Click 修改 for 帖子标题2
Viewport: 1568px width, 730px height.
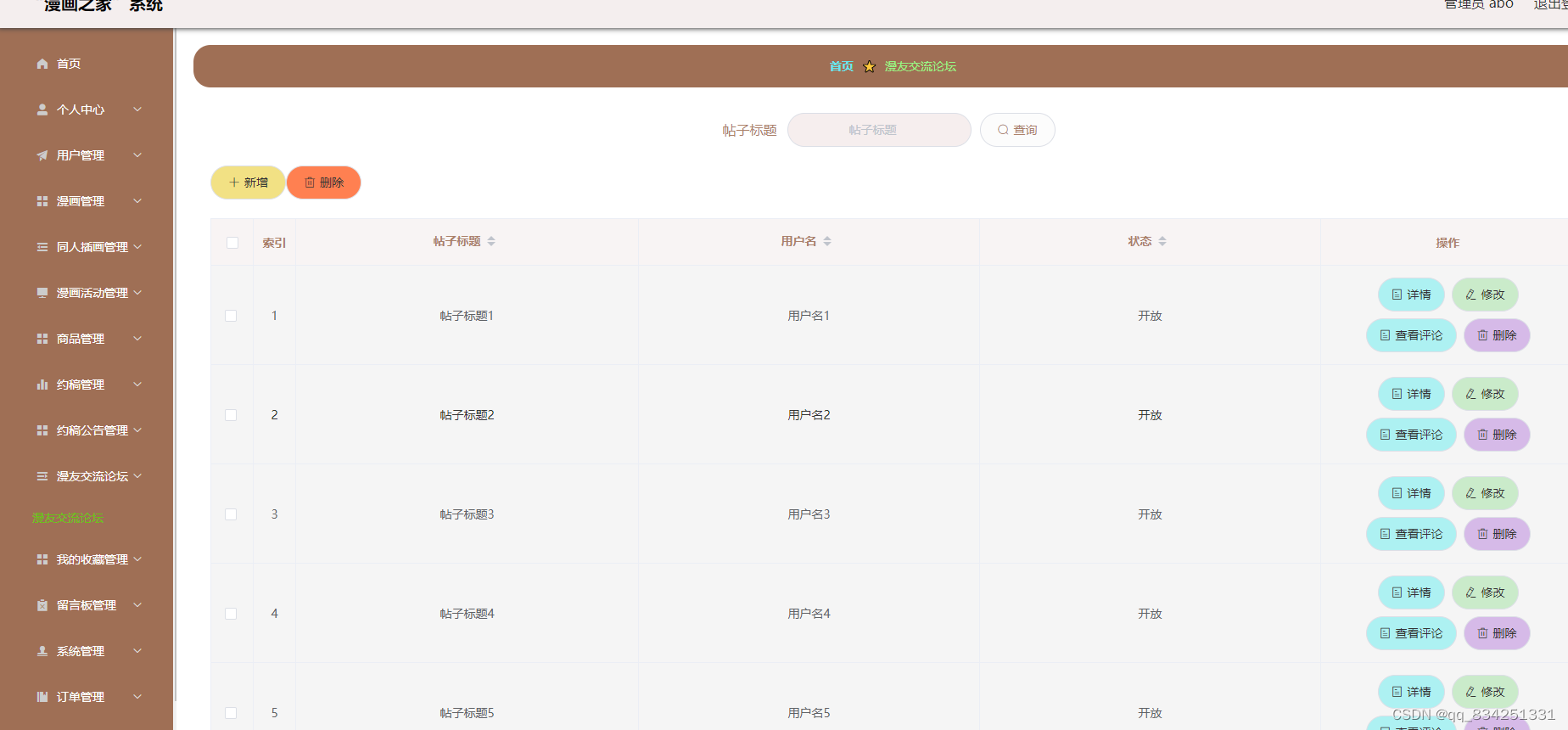click(x=1485, y=394)
